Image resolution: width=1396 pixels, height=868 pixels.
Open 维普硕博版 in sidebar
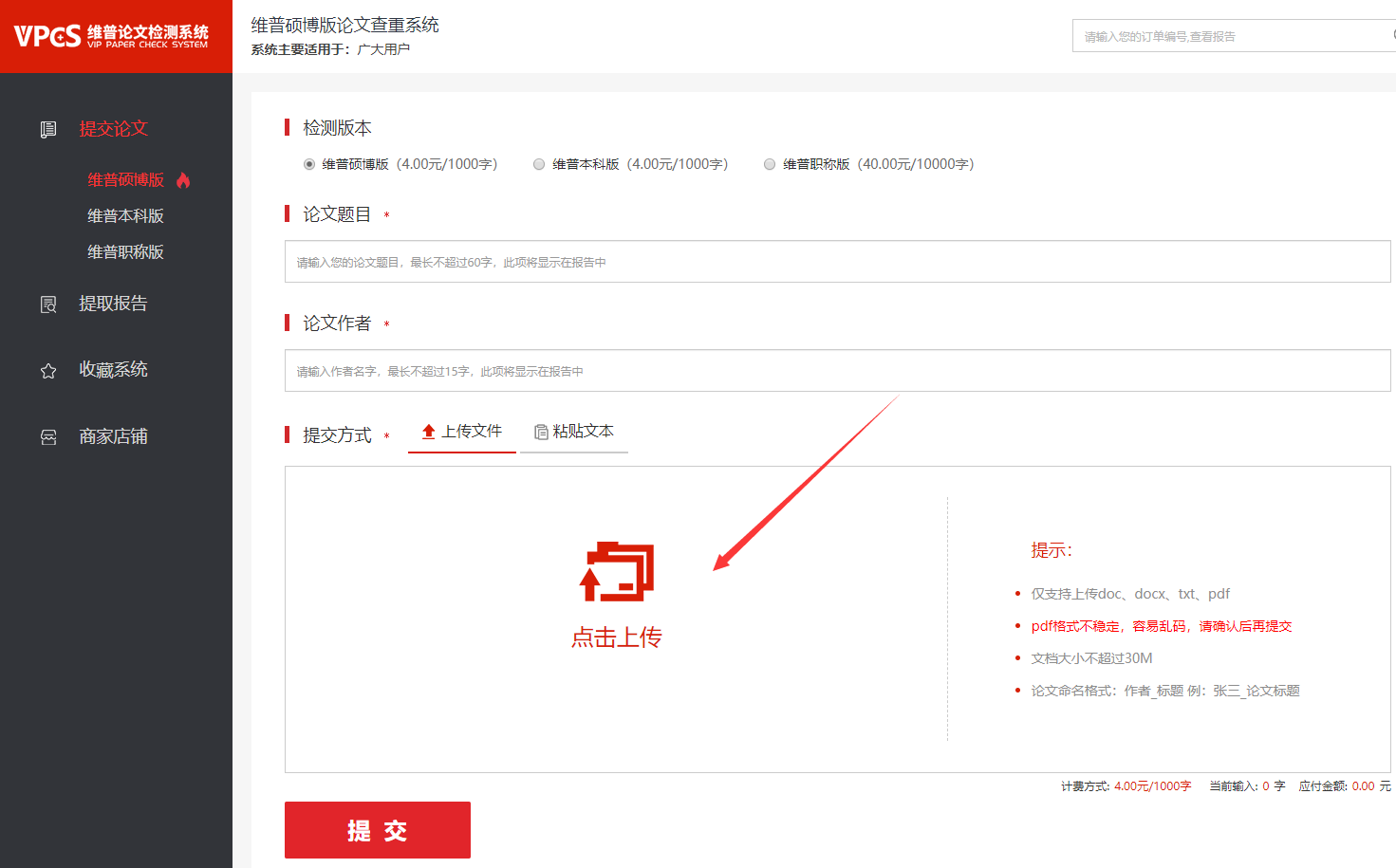(126, 179)
